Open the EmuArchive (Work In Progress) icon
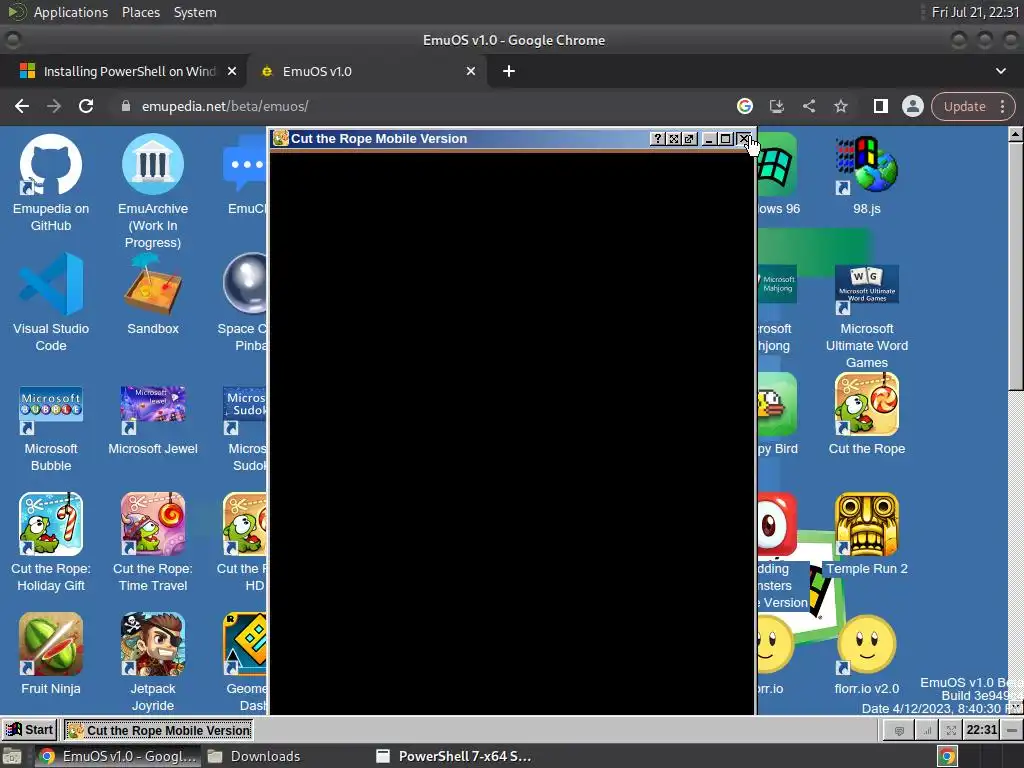This screenshot has width=1024, height=768. pos(153,191)
